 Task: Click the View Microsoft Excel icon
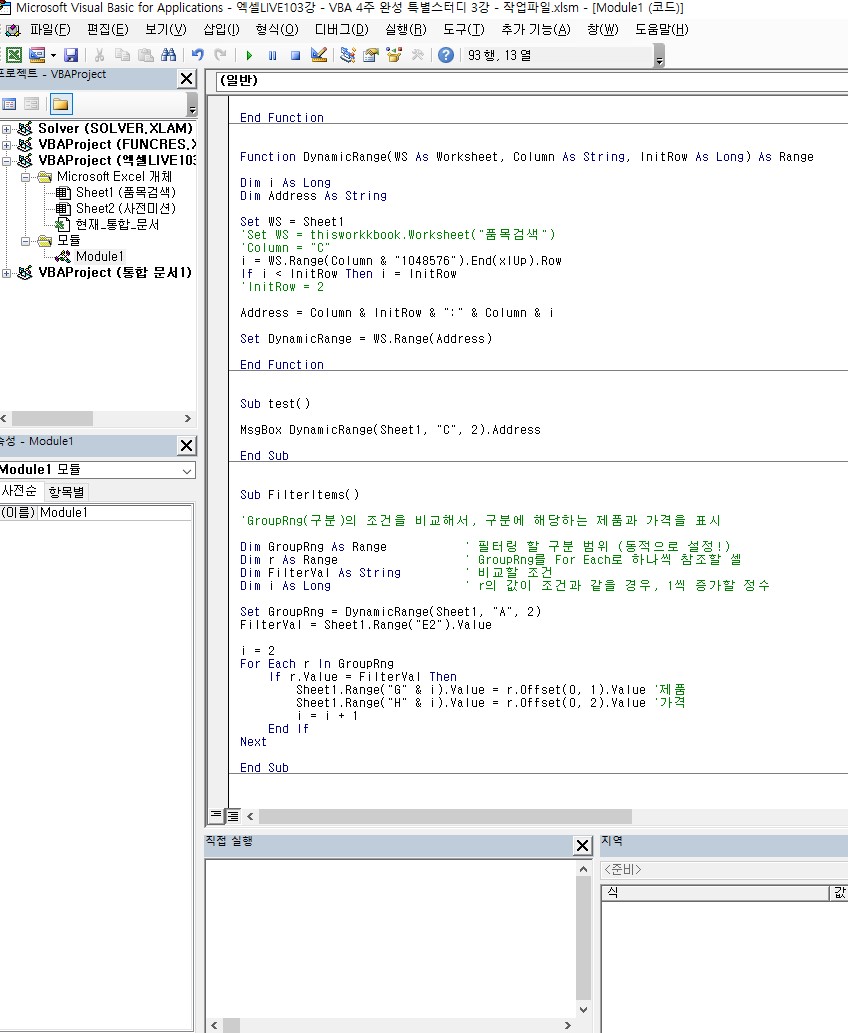(14, 55)
